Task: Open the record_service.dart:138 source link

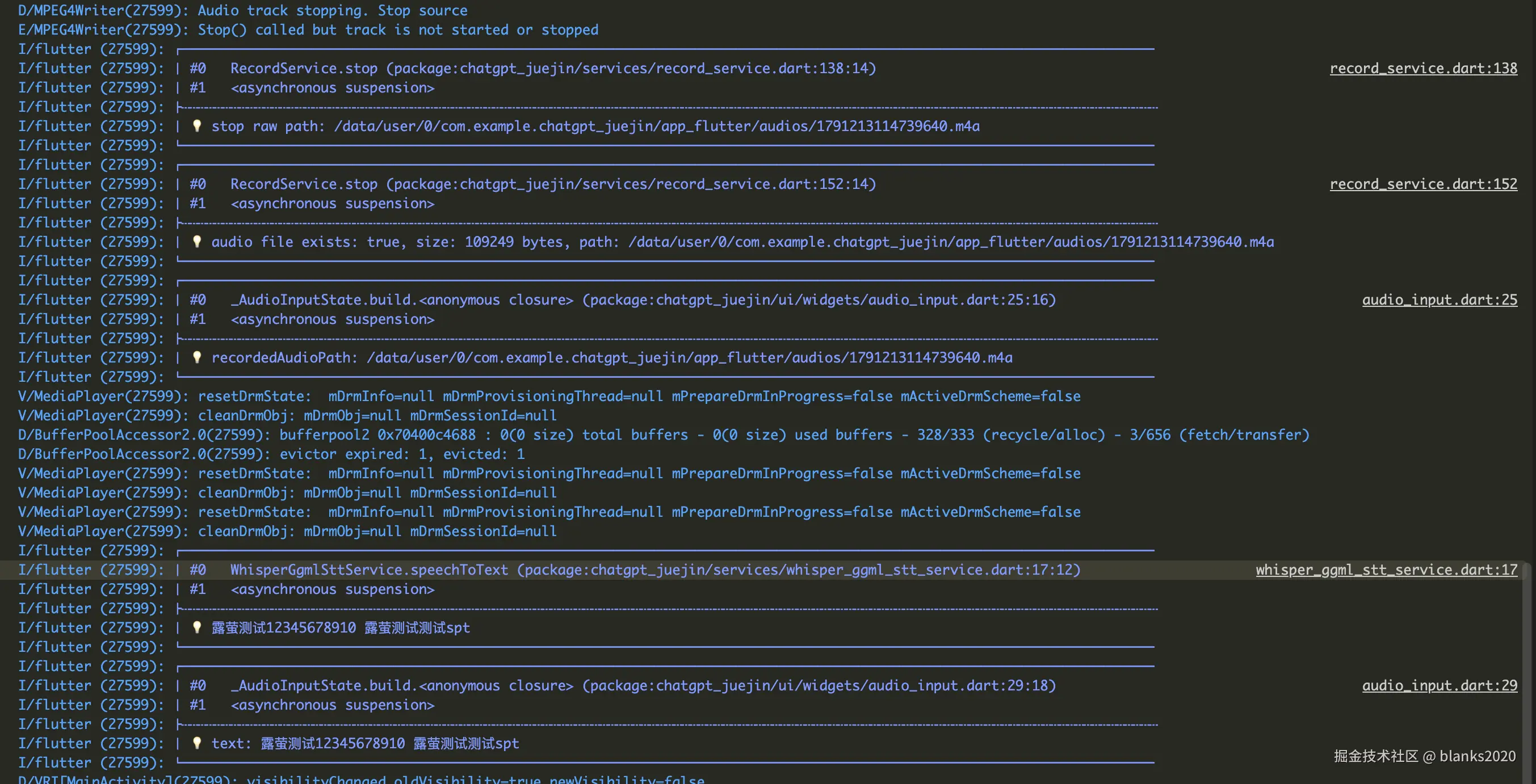Action: pos(1423,69)
